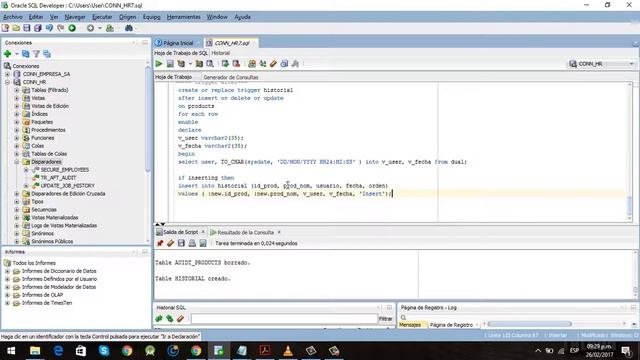Expand the Secuencias node
This screenshot has height=360, width=640.
click(17, 209)
